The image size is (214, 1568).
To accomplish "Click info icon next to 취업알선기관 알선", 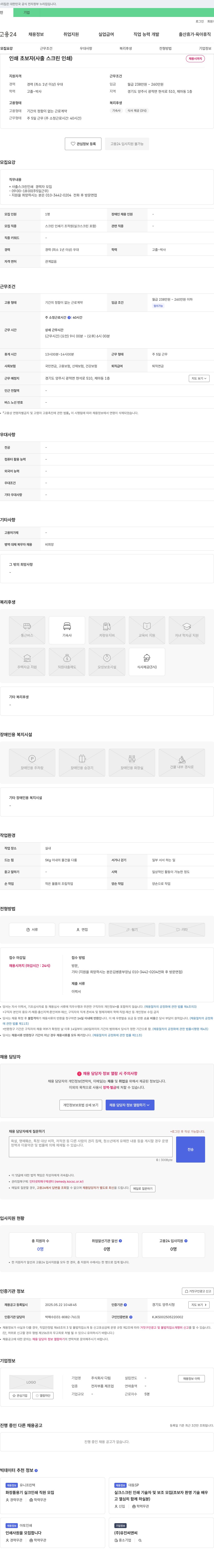I will (x=120, y=1241).
